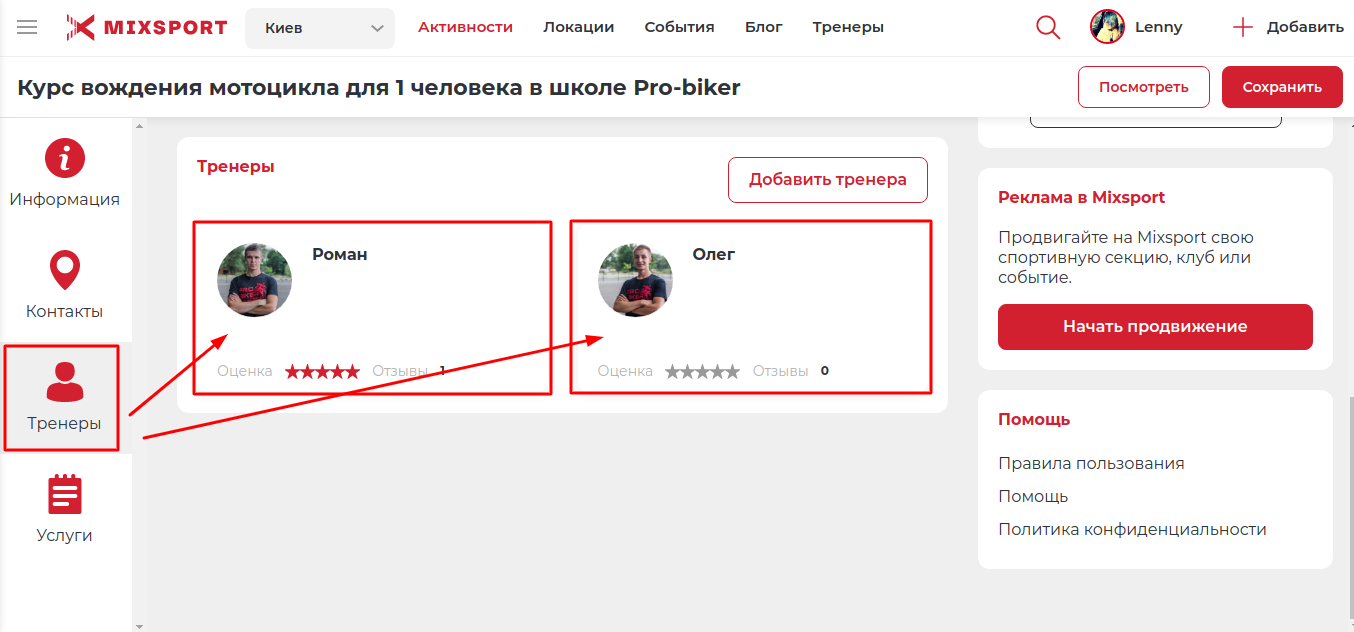1354x632 pixels.
Task: Go to the Активности menu item
Action: pos(465,27)
